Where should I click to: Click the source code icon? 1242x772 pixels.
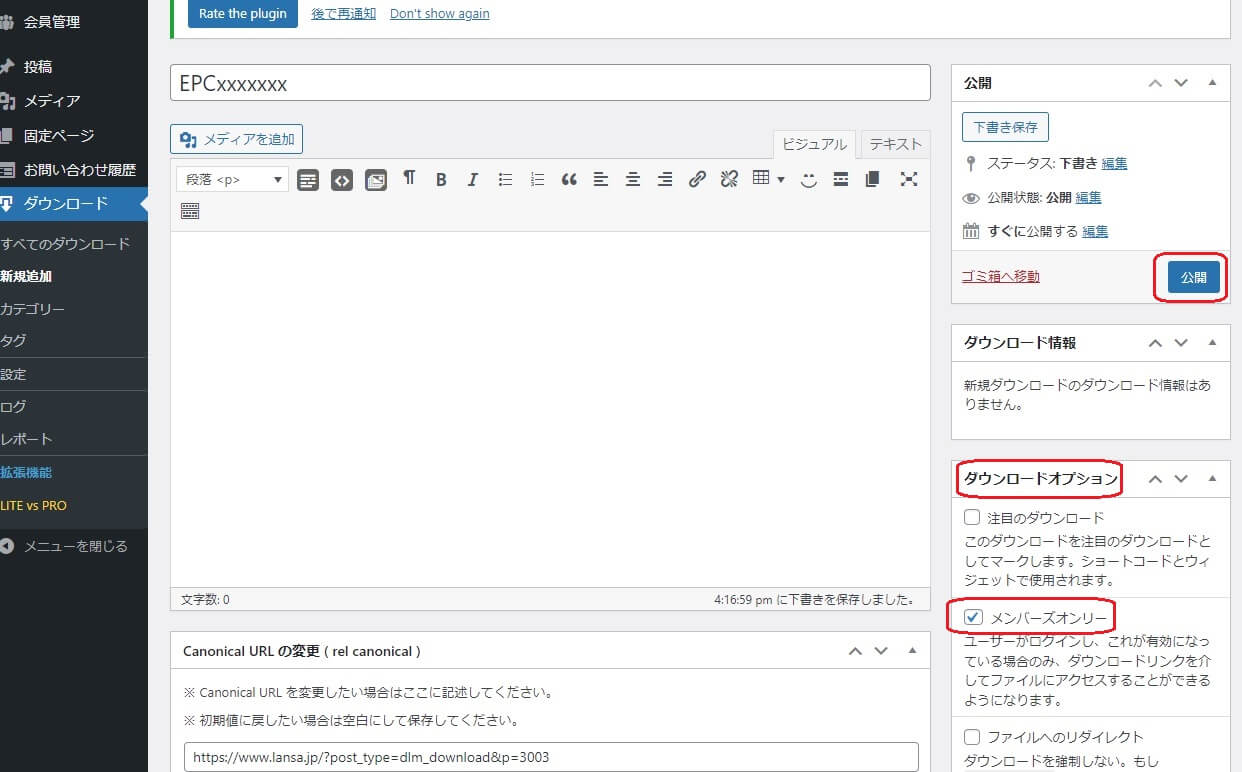[x=342, y=181]
